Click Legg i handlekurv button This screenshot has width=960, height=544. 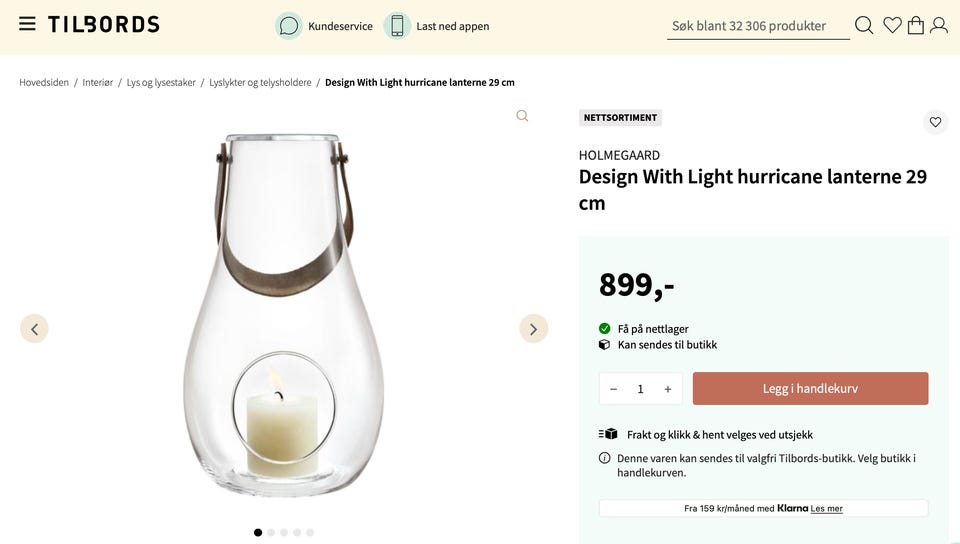point(810,389)
